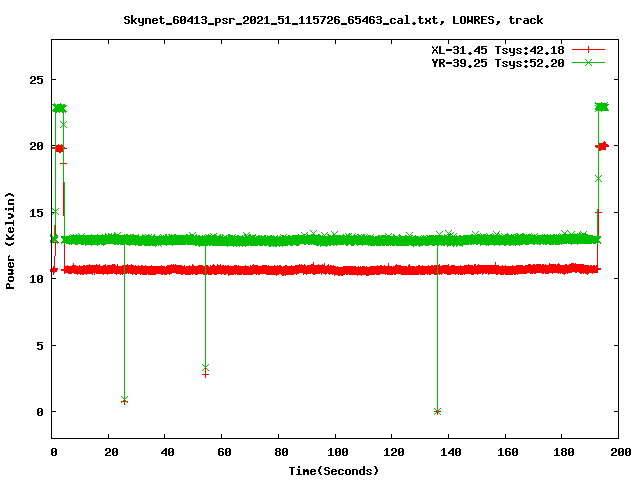Click the green cal-on cluster at the plot start
640x480 pixels.
pos(60,108)
